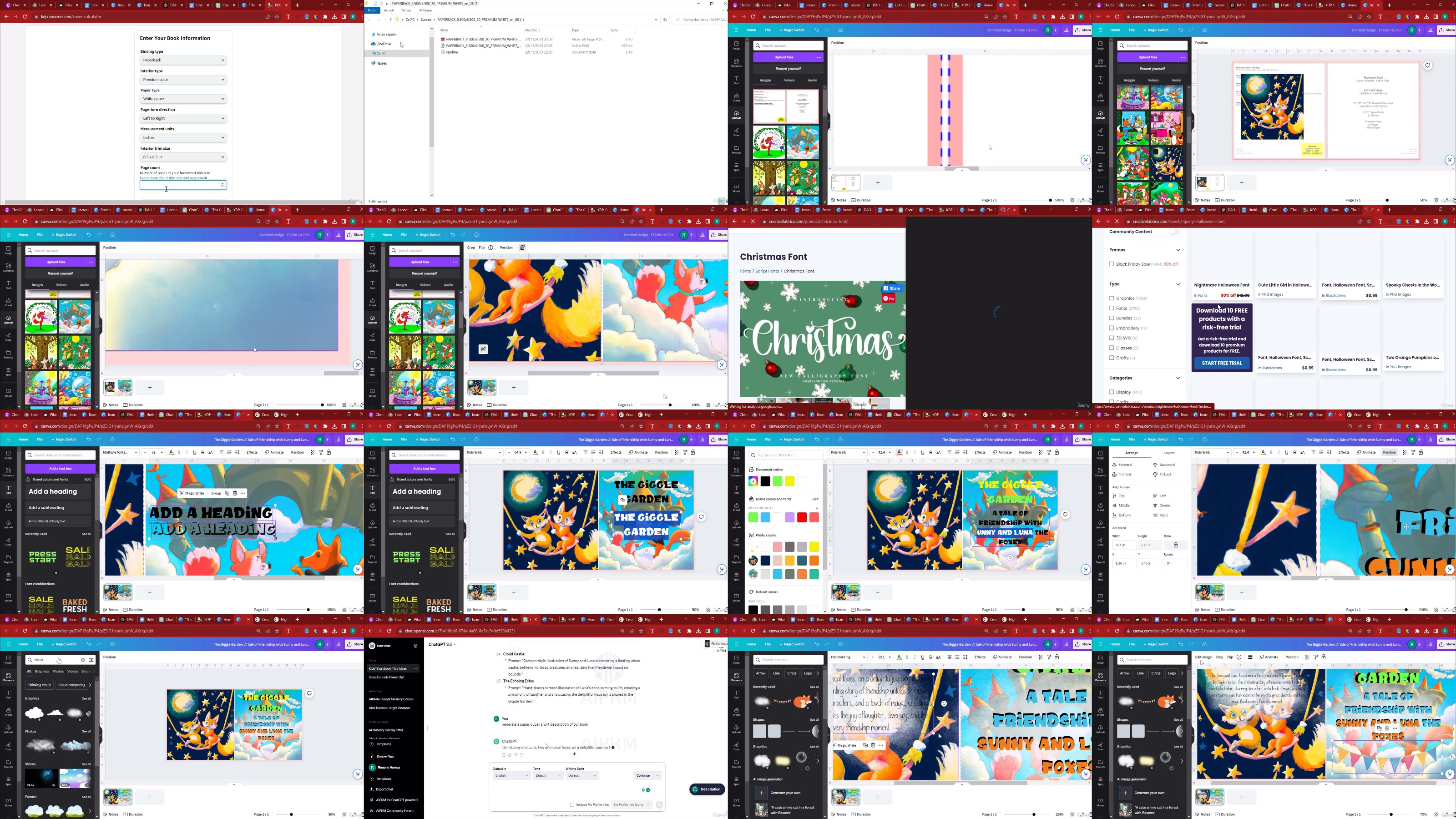Click the Page count input field

coord(180,185)
